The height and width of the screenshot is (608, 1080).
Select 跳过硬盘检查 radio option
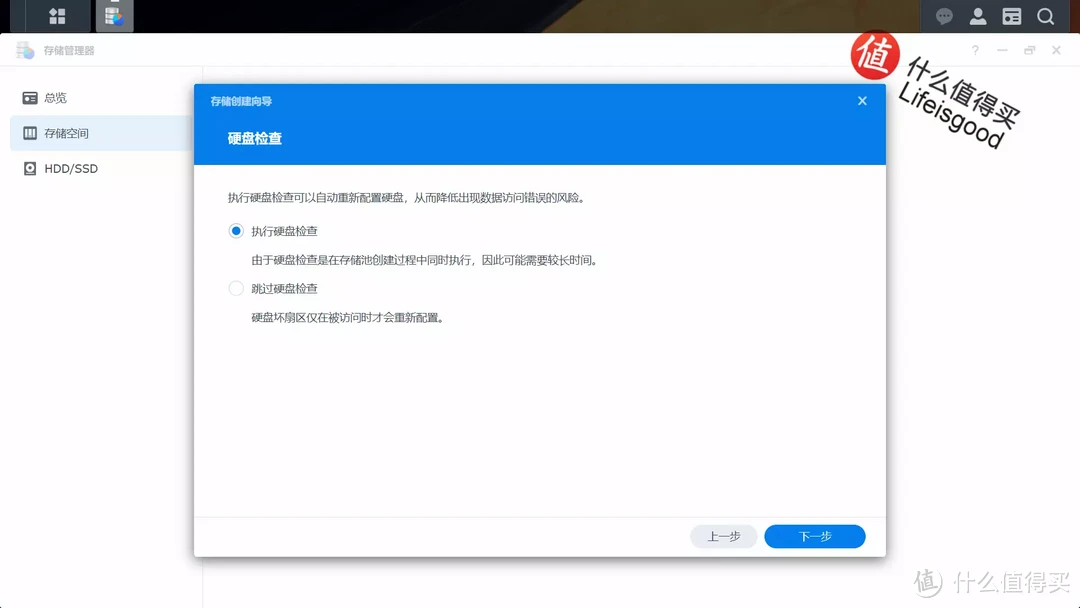click(x=236, y=289)
